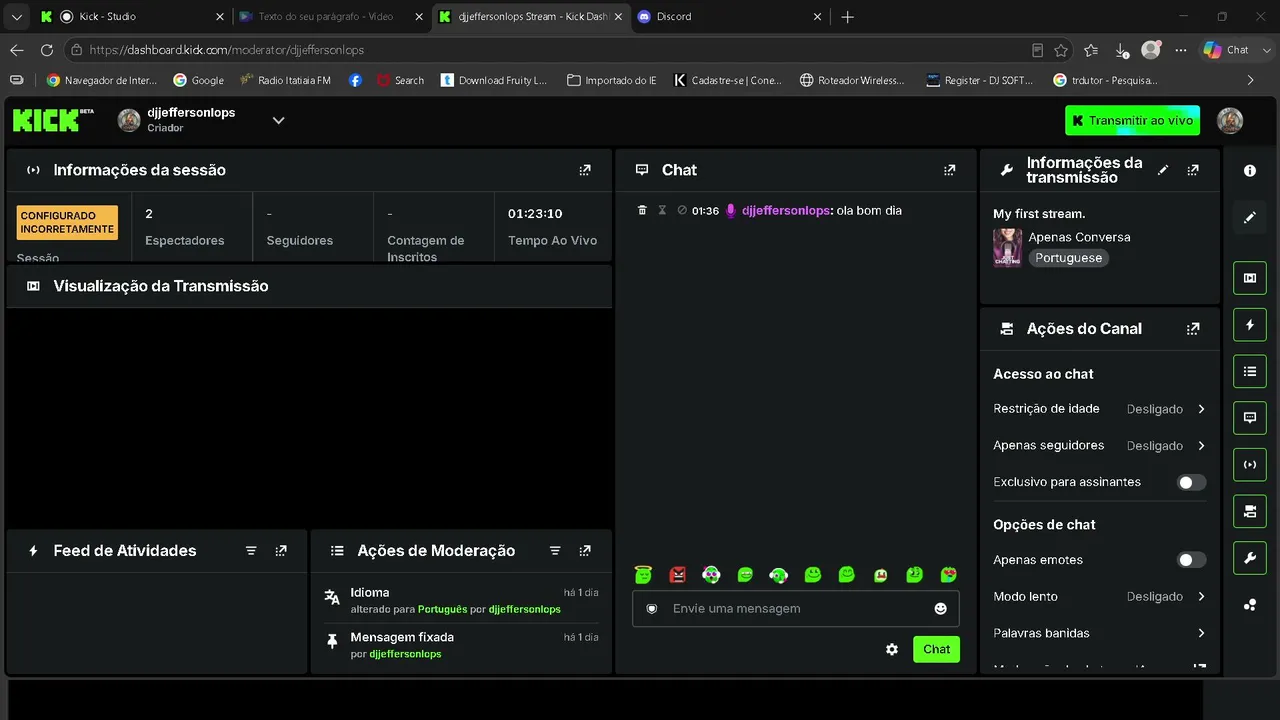Open the Google bookmark

[x=198, y=80]
